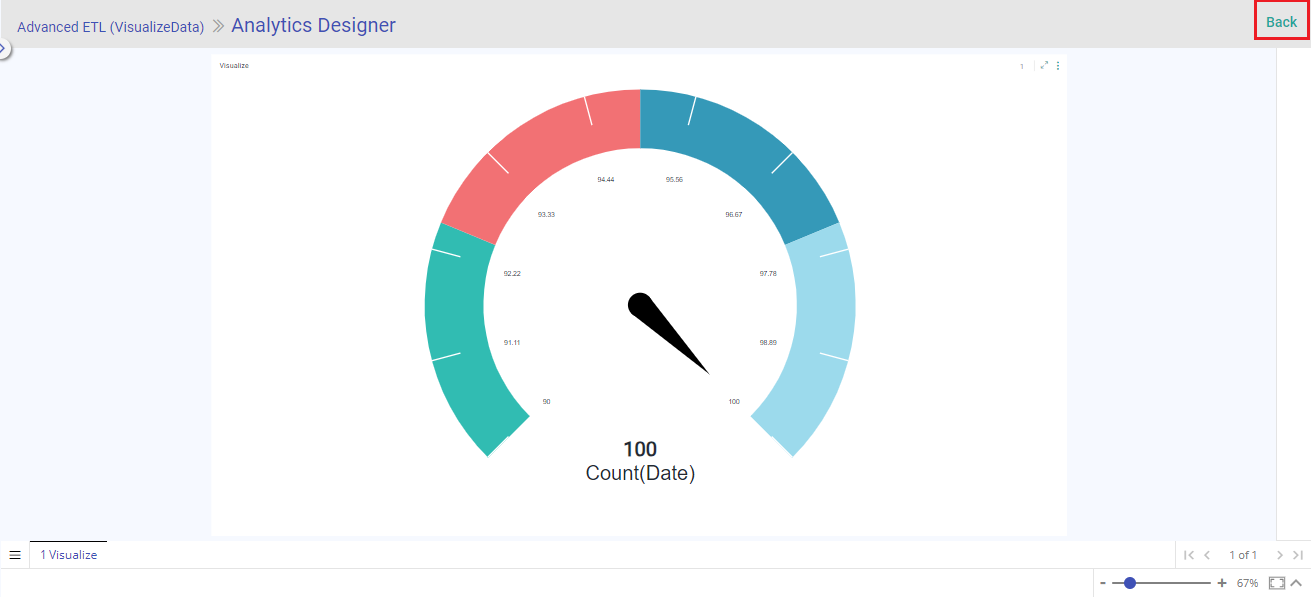Zoom in with the plus button
This screenshot has height=597, width=1311.
(x=1221, y=583)
